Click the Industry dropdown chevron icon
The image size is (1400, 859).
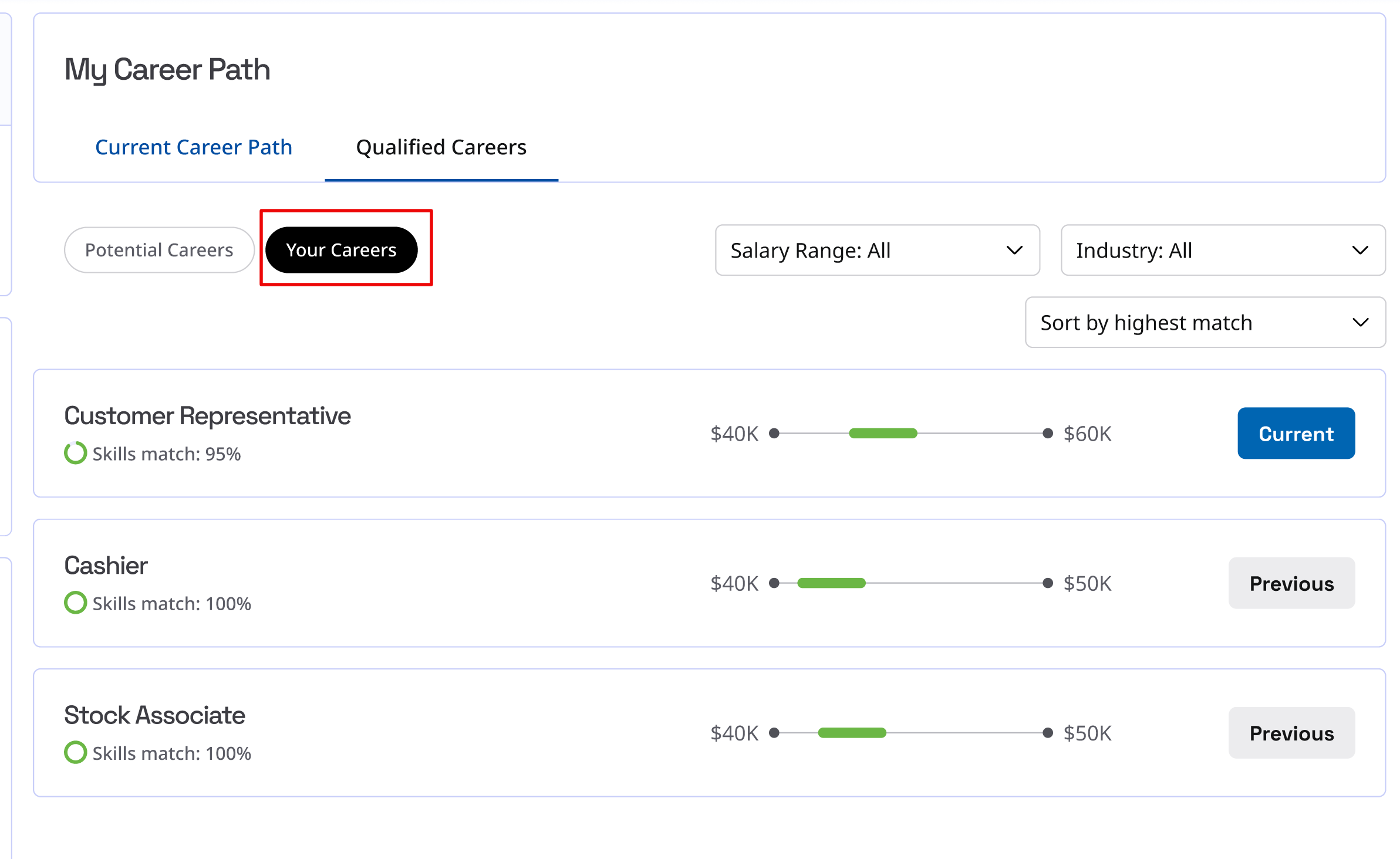(x=1360, y=251)
